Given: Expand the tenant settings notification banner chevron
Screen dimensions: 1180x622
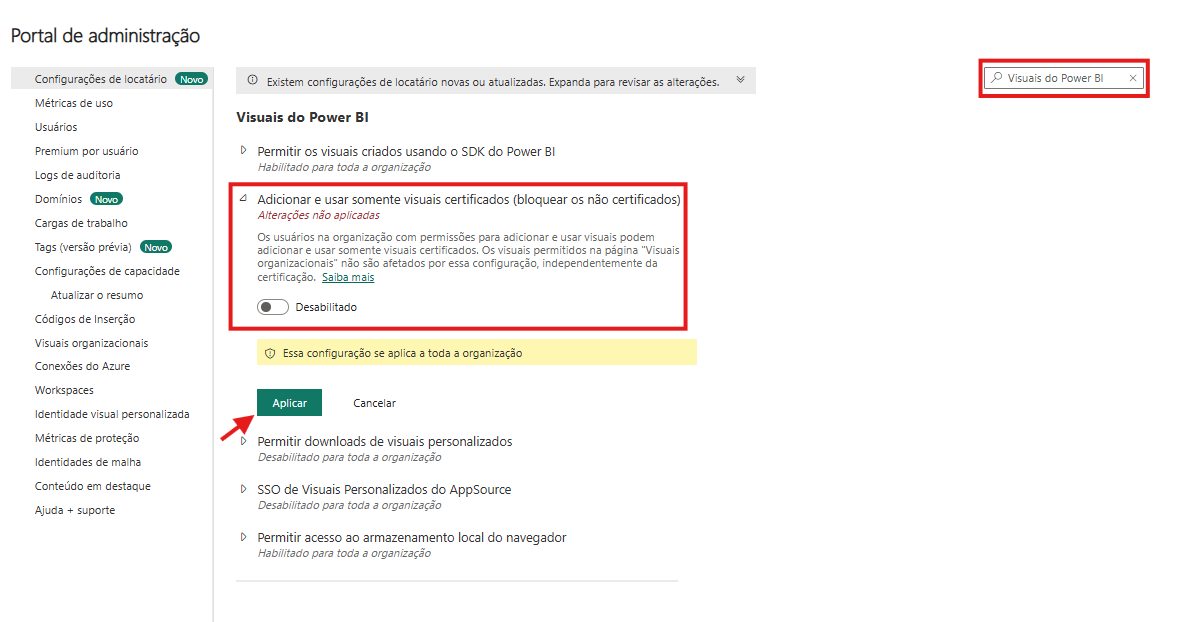Looking at the screenshot, I should tap(740, 80).
